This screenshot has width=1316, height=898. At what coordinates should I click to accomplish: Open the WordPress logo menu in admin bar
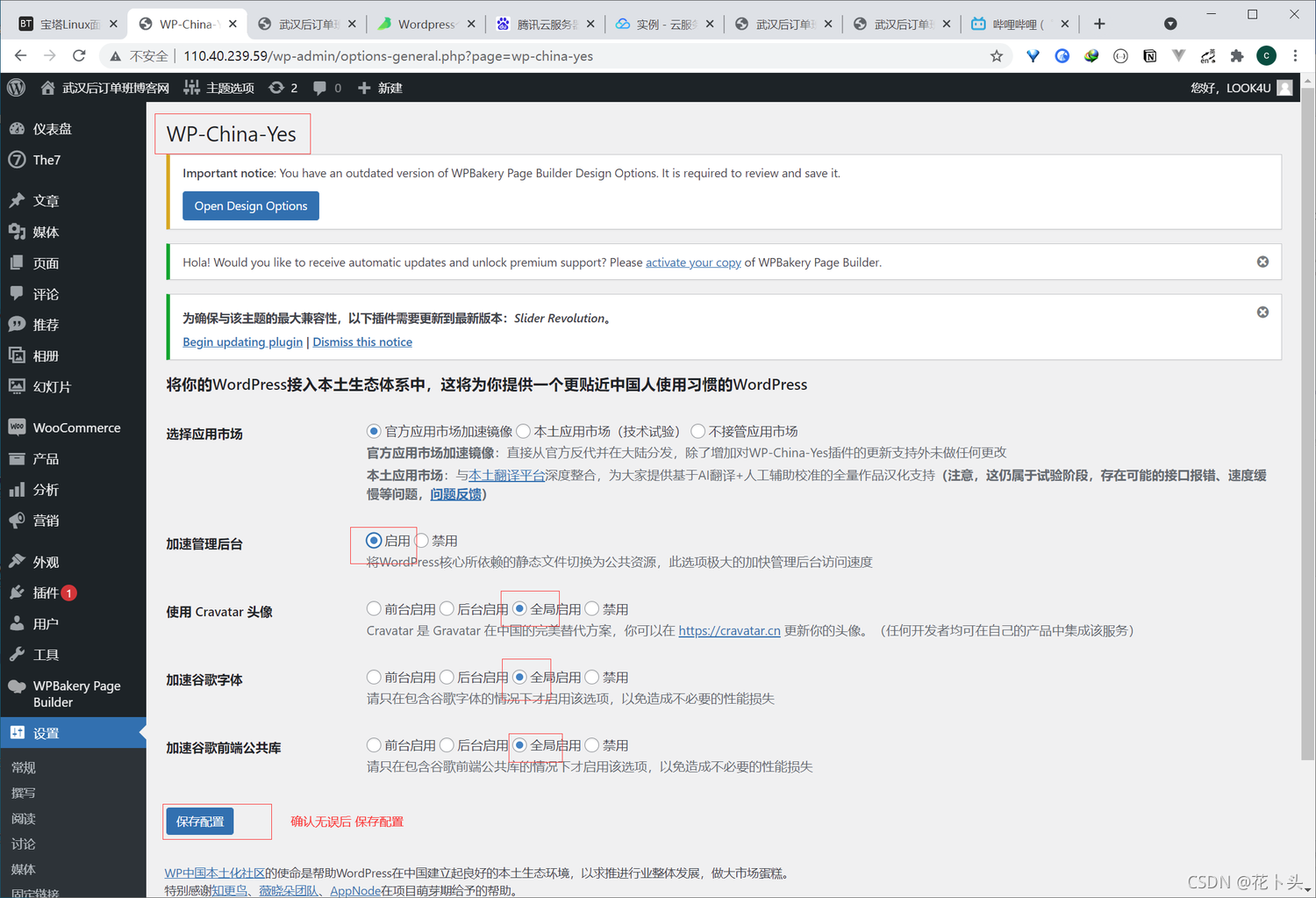click(x=16, y=88)
